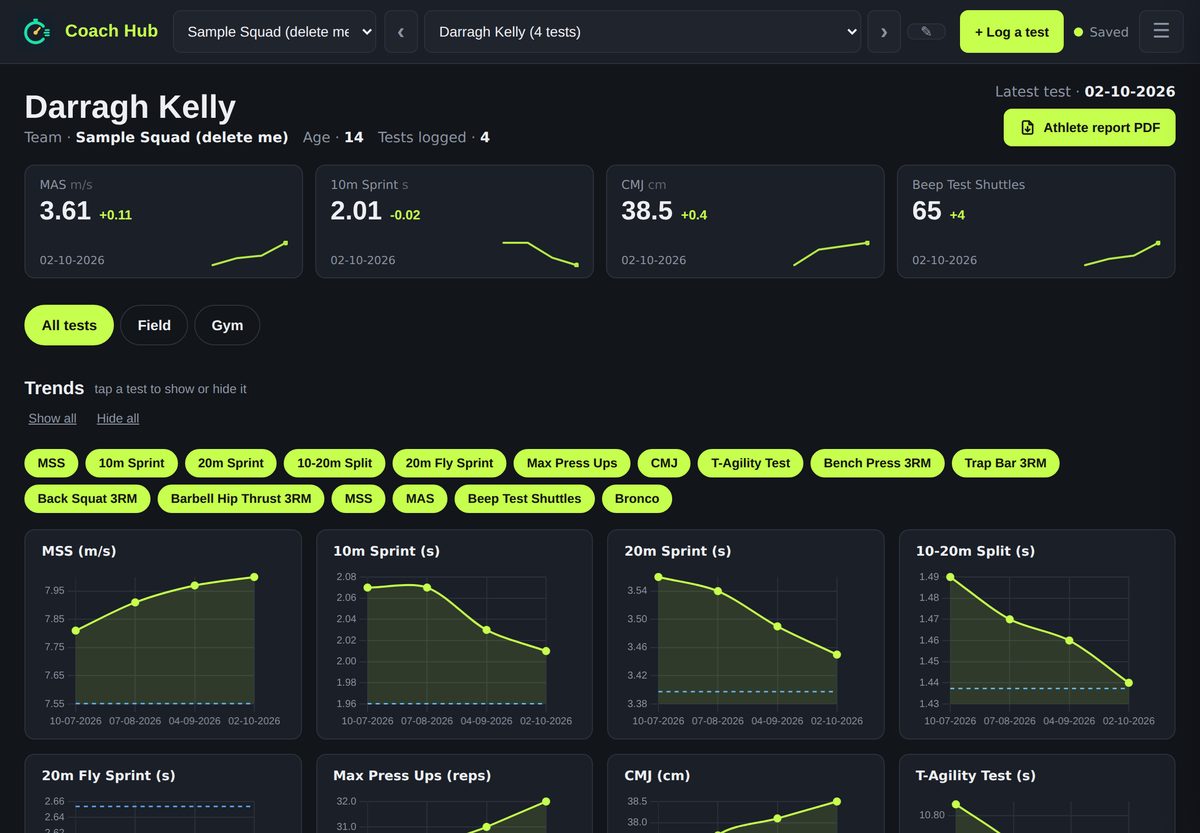Download the Athlete report PDF
1200x833 pixels.
click(x=1090, y=128)
